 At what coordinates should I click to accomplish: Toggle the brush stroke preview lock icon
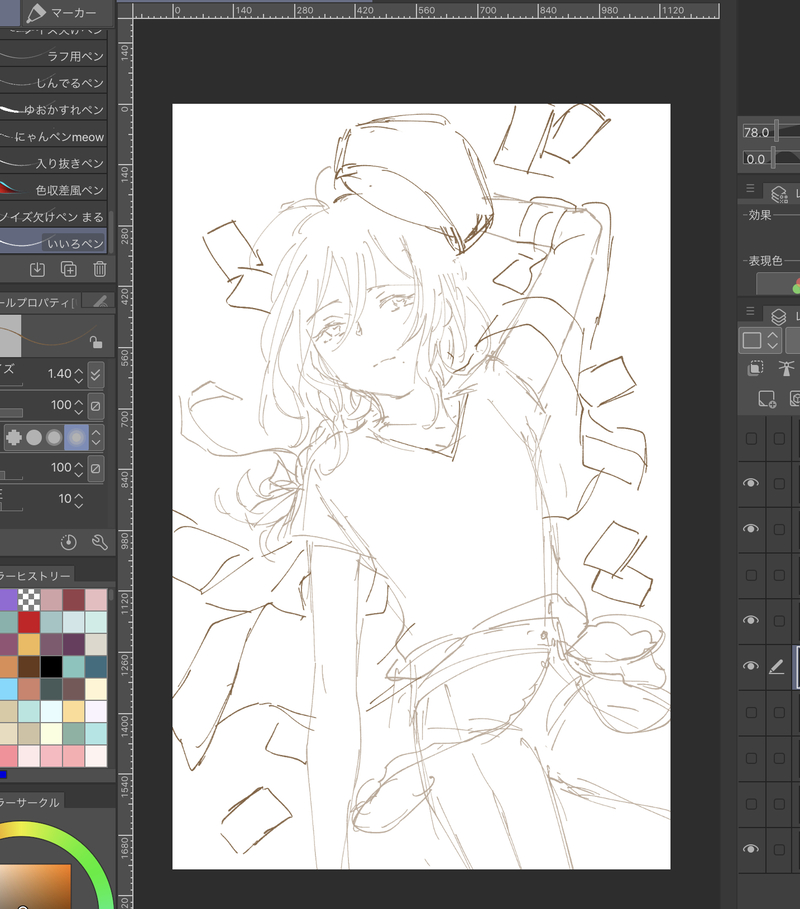click(x=96, y=342)
